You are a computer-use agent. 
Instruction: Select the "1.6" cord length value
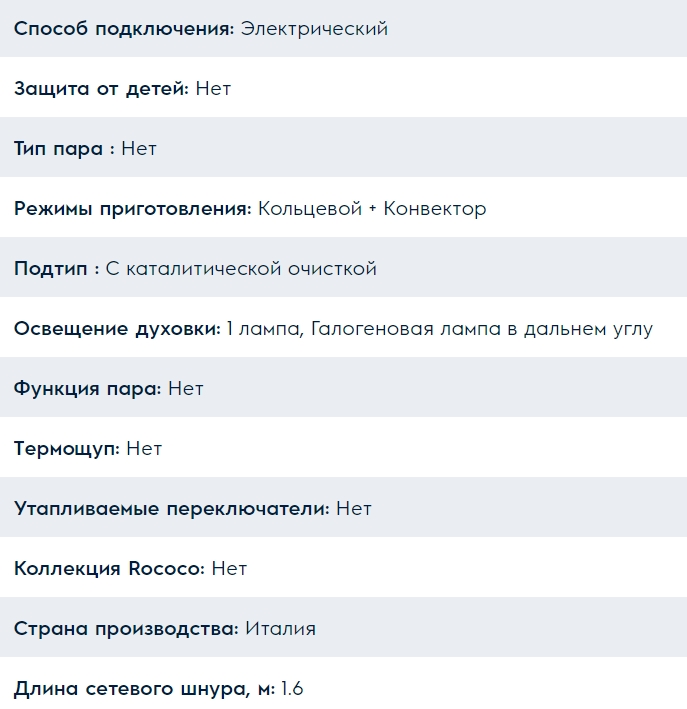(x=292, y=689)
